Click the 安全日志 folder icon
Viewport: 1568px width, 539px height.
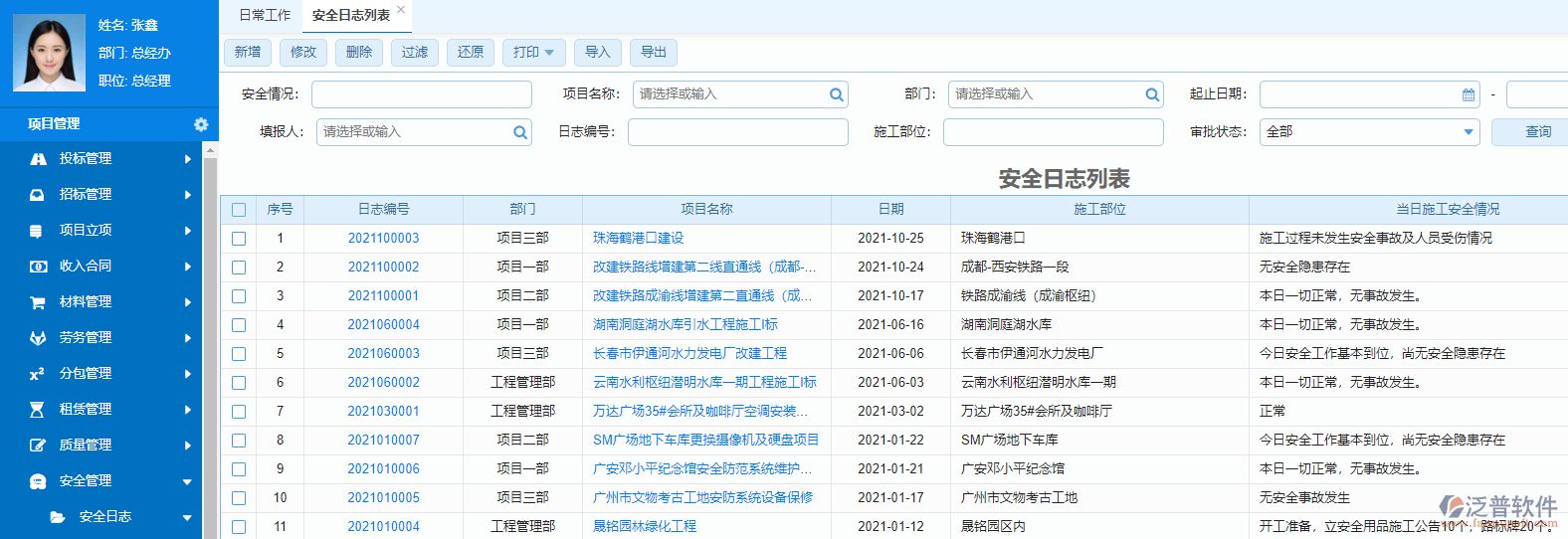(58, 517)
